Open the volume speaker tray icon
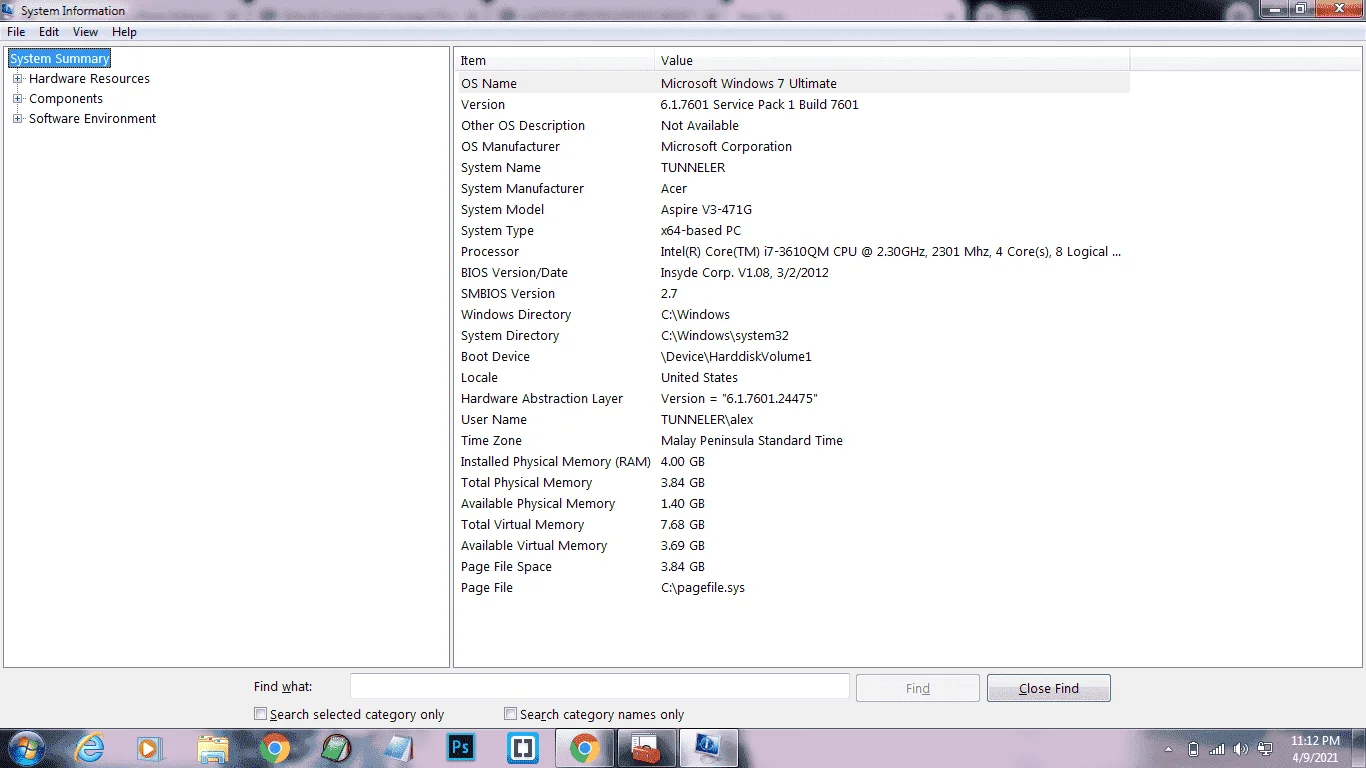The image size is (1366, 768). [1241, 748]
